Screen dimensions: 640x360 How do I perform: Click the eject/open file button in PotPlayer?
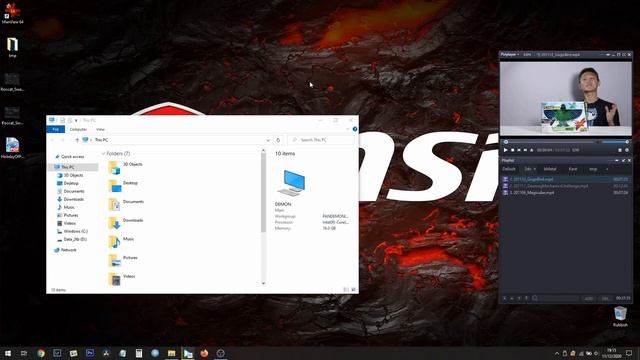[x=531, y=150]
